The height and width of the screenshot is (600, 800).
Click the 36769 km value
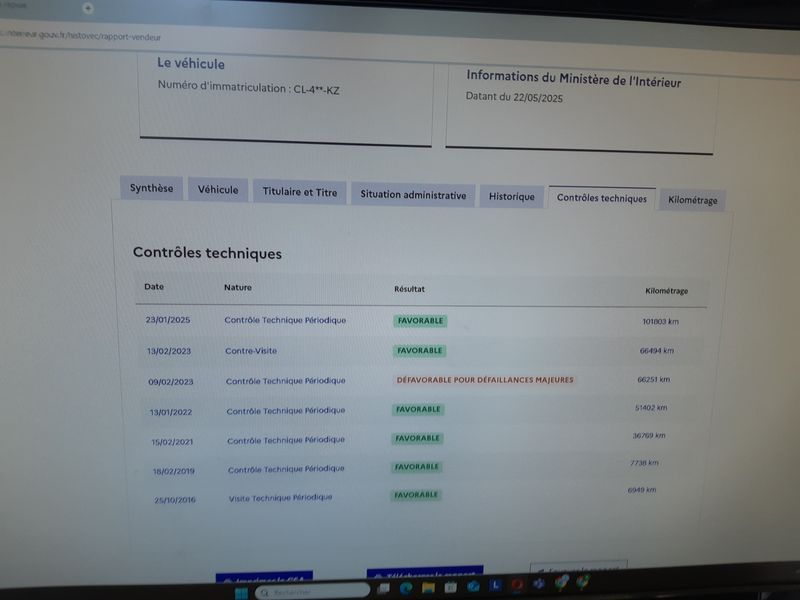(x=649, y=435)
